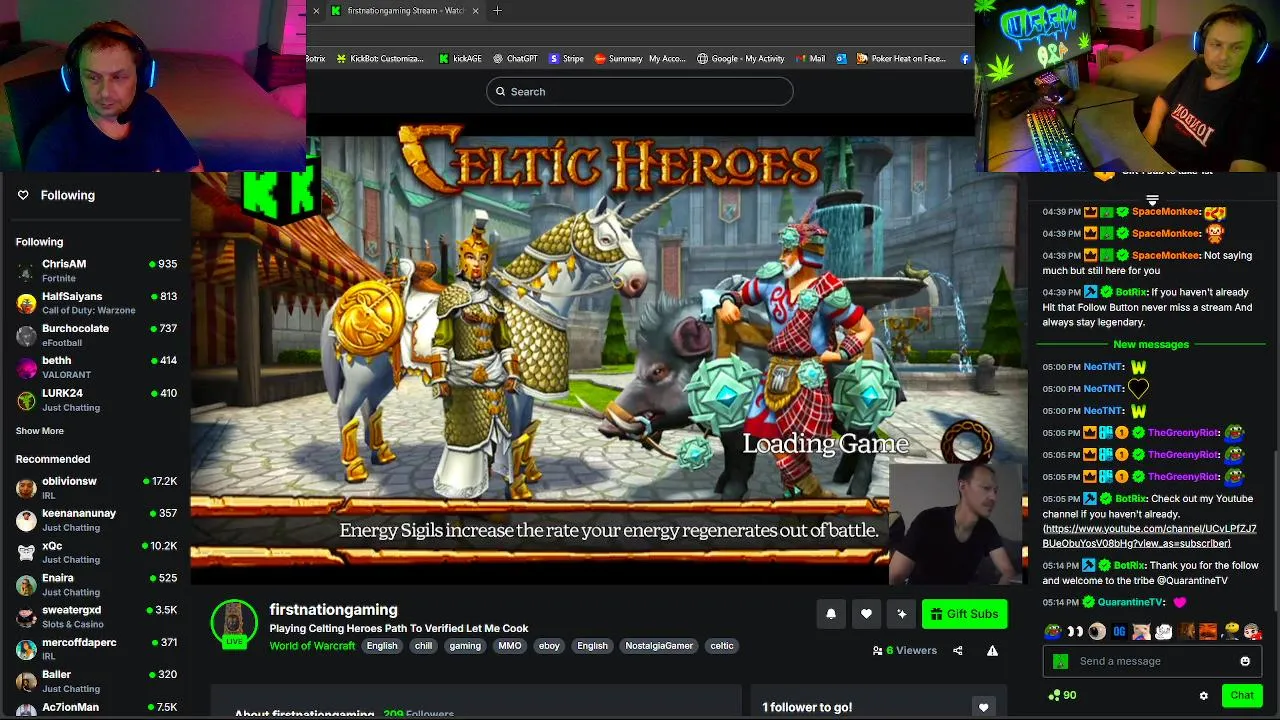
Task: Click the celtic tag
Action: (x=722, y=646)
